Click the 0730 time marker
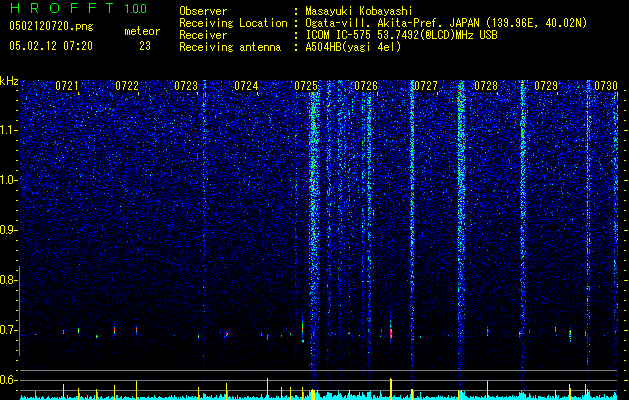 click(x=606, y=86)
